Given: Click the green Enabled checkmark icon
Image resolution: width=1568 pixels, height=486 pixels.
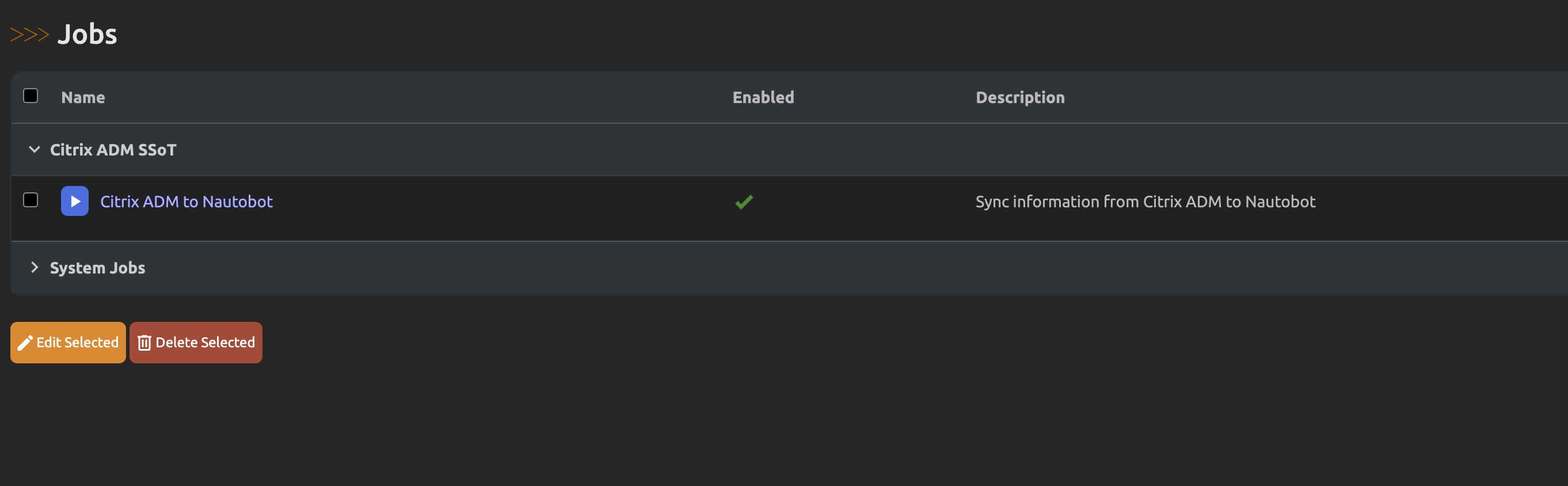Looking at the screenshot, I should [x=744, y=202].
